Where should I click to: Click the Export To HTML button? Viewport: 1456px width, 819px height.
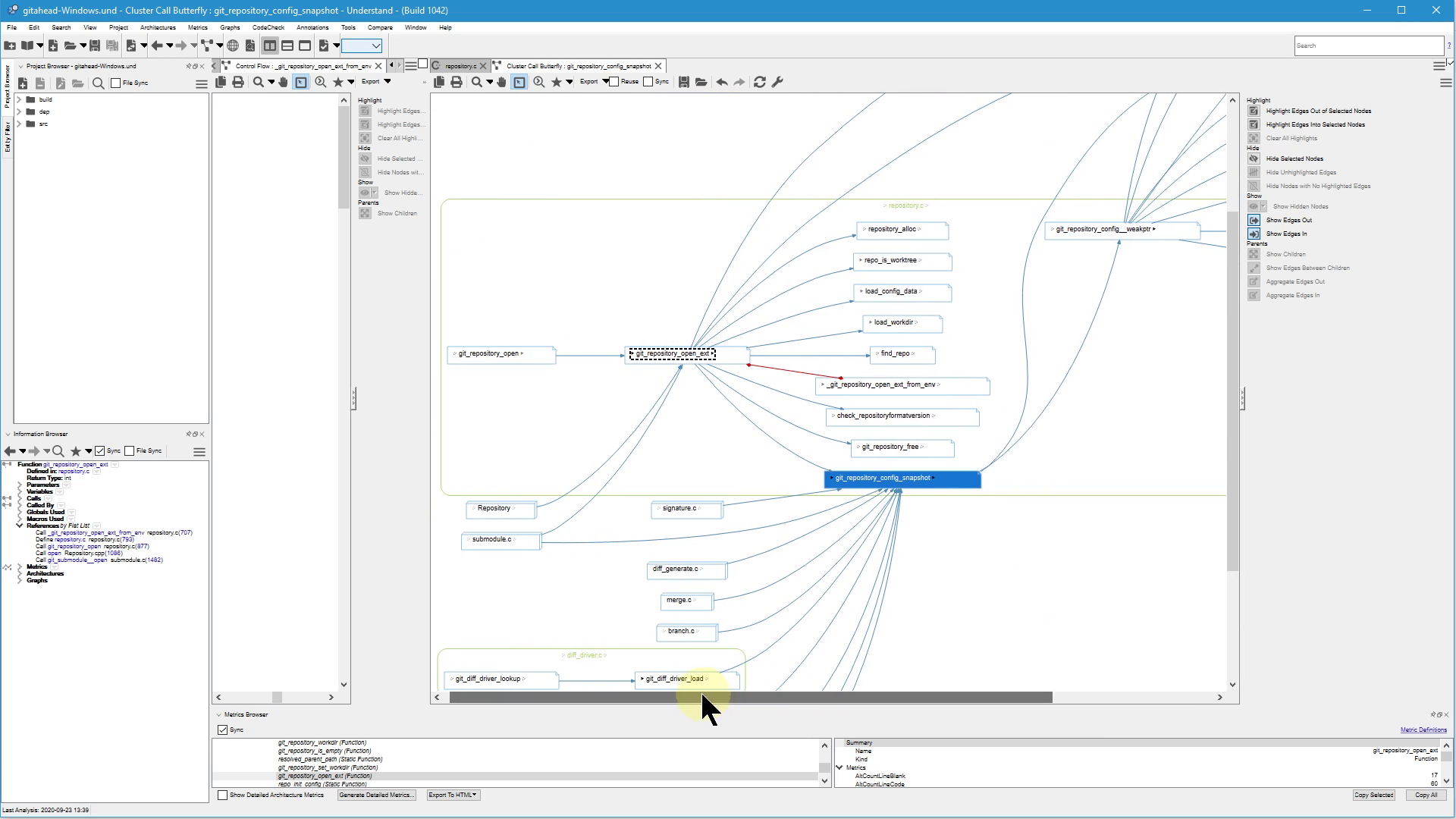[x=452, y=794]
